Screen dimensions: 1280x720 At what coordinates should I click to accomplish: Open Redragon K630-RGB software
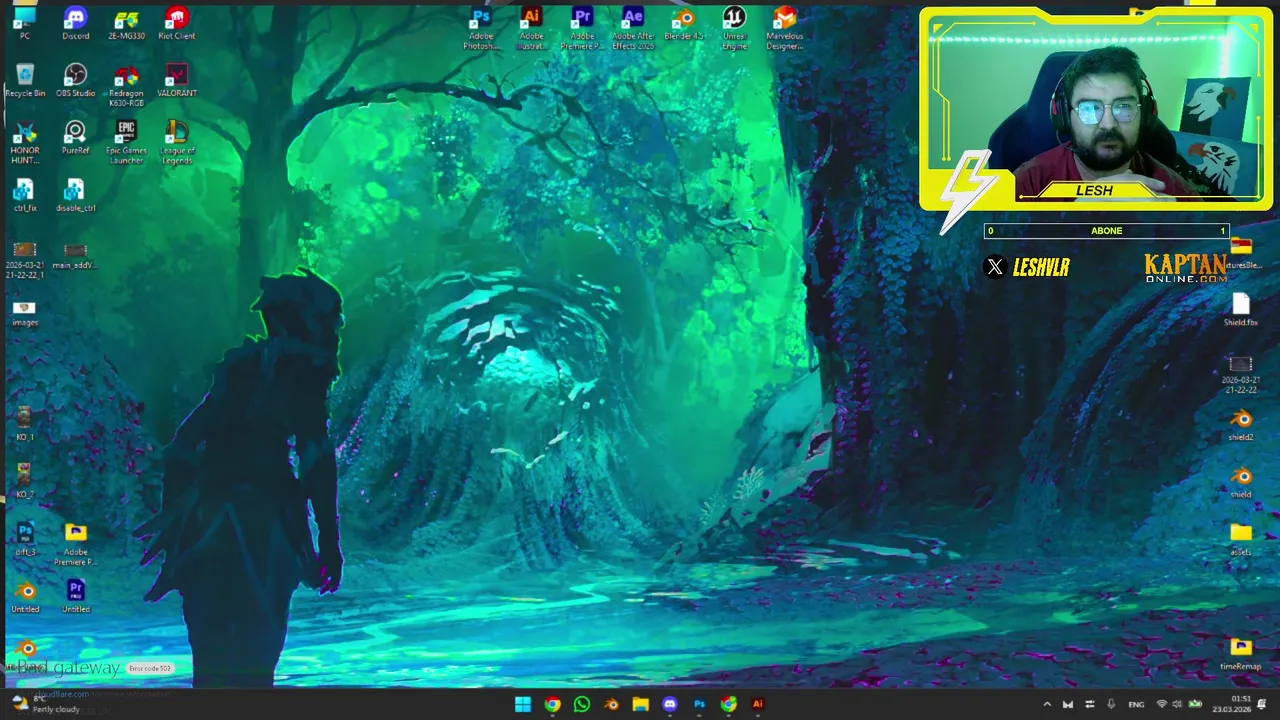126,86
